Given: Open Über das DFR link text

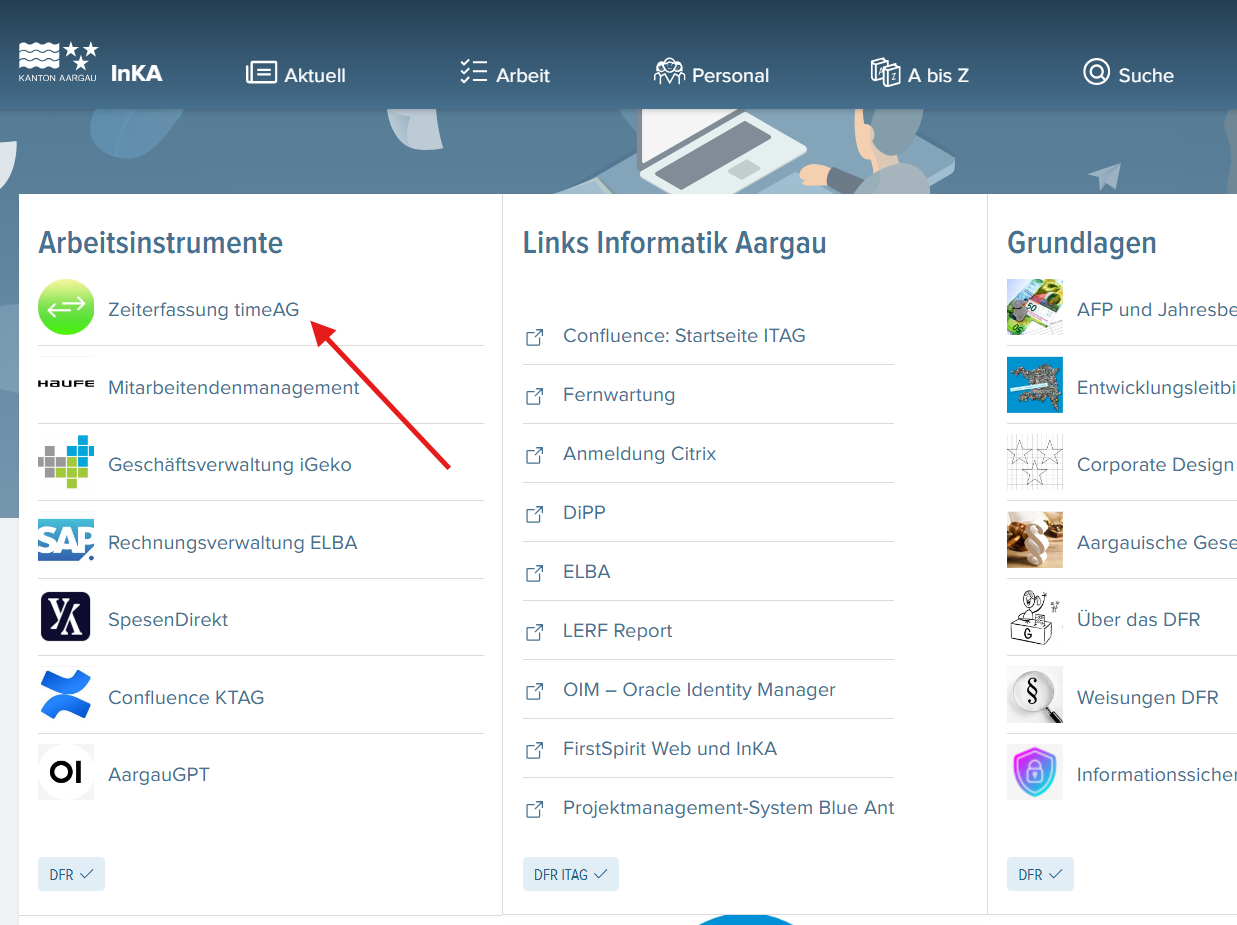Looking at the screenshot, I should pos(1138,620).
